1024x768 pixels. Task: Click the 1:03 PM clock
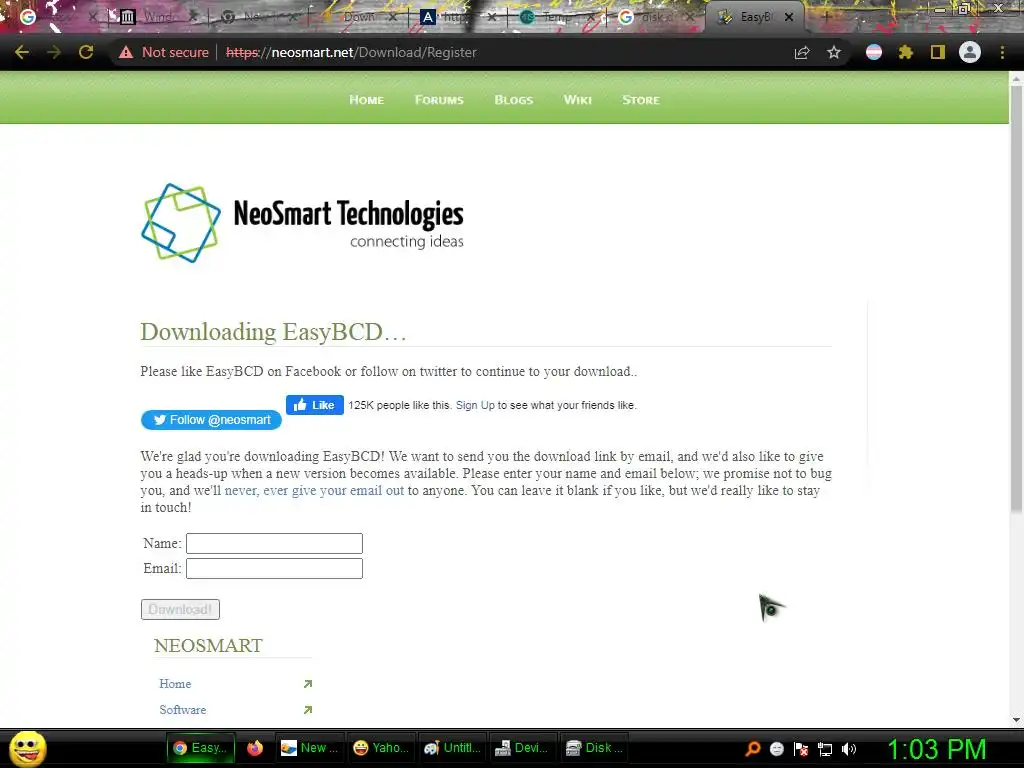point(936,749)
